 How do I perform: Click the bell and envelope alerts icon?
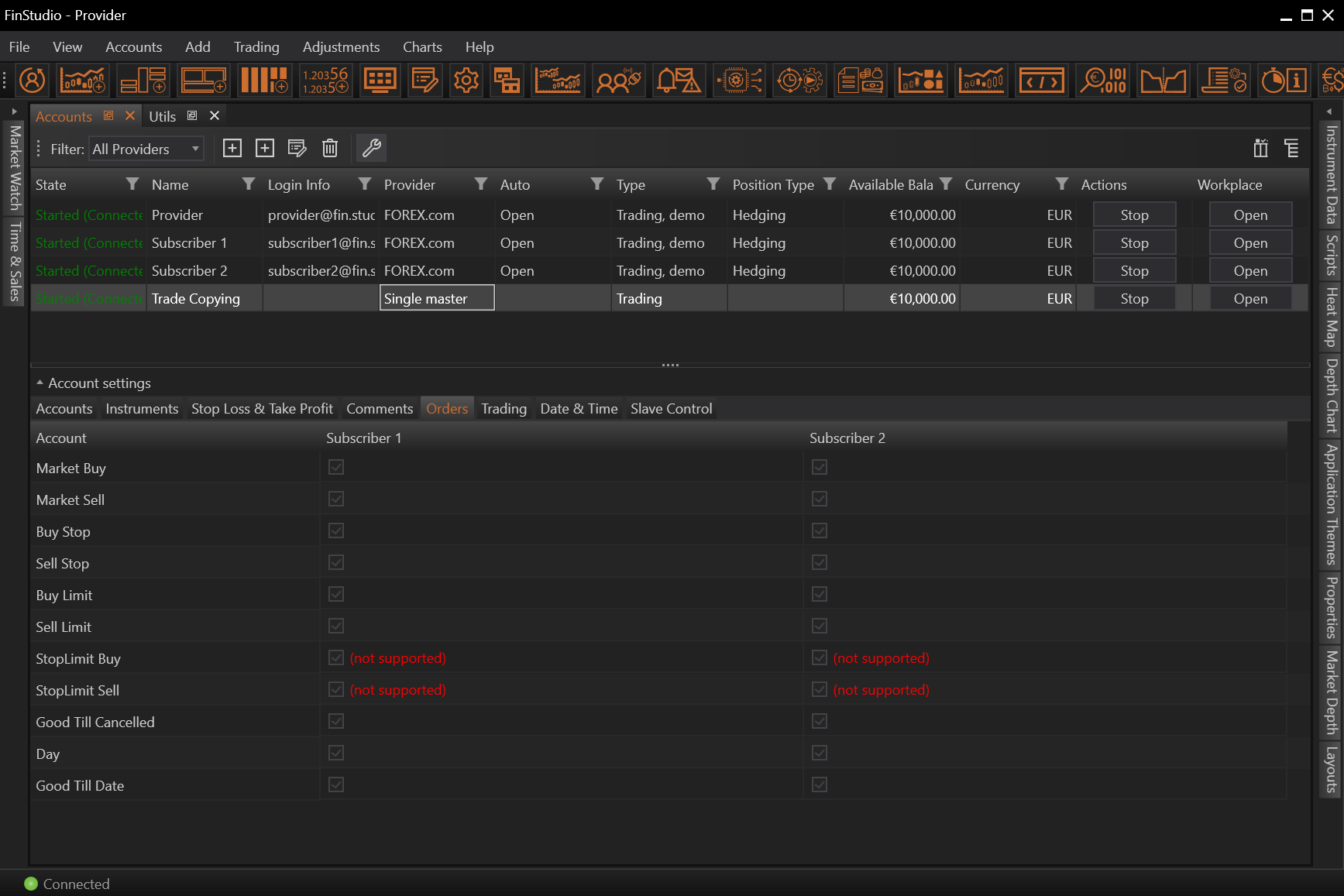pos(678,81)
